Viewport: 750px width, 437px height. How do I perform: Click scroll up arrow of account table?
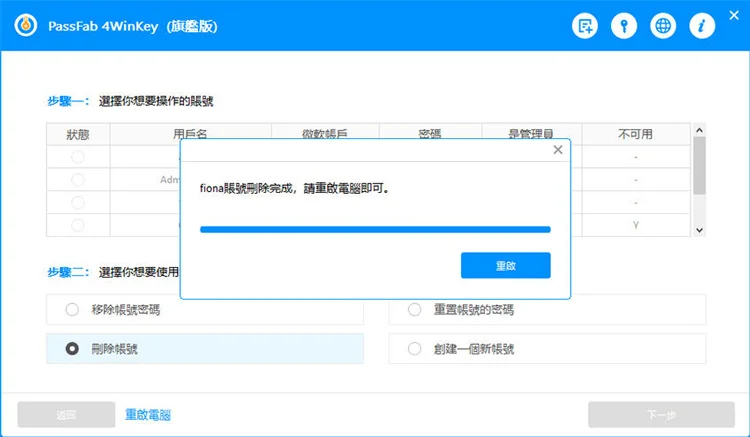[699, 130]
